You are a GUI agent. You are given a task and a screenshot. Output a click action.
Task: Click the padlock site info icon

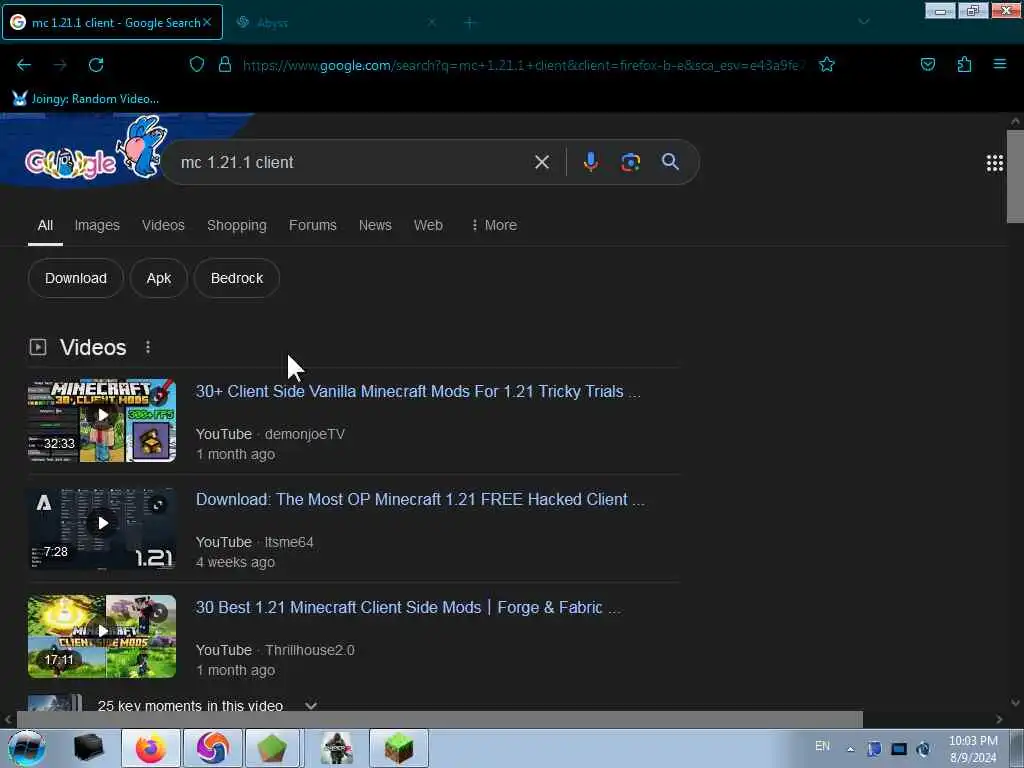(x=225, y=64)
